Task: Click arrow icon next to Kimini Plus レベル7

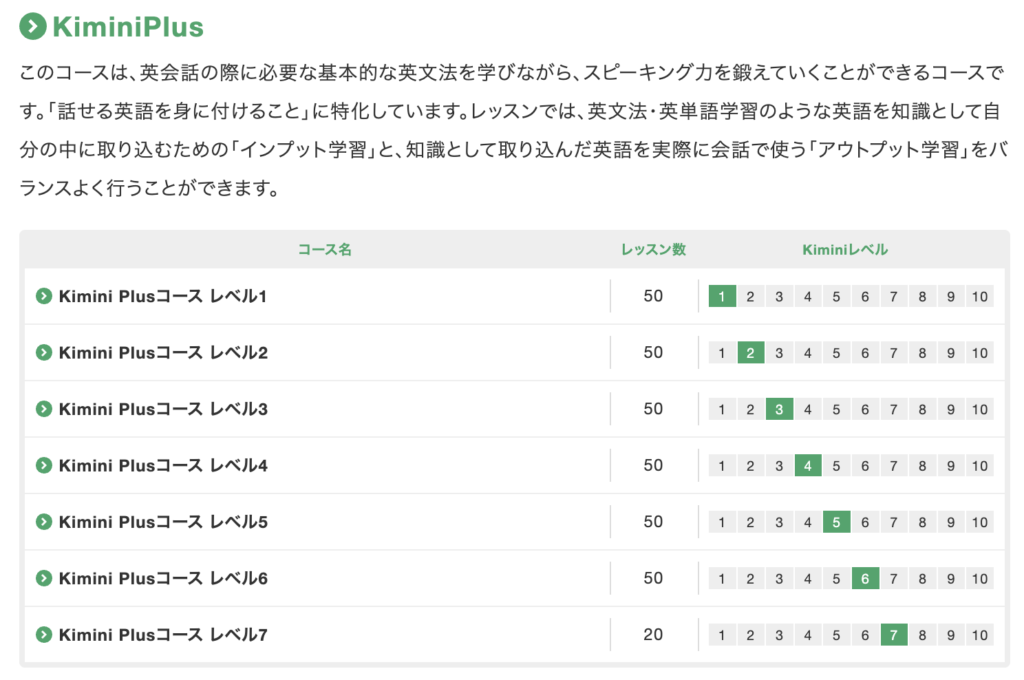Action: click(x=43, y=635)
